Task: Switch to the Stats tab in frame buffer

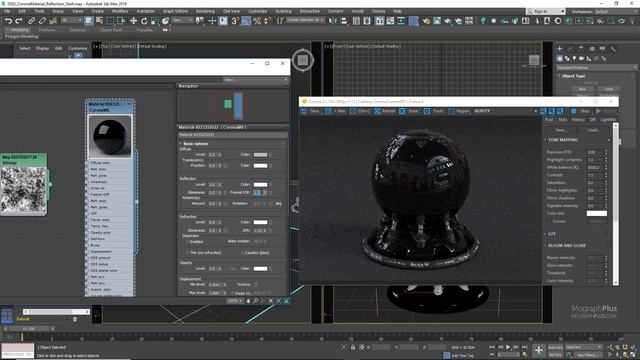Action: (562, 120)
